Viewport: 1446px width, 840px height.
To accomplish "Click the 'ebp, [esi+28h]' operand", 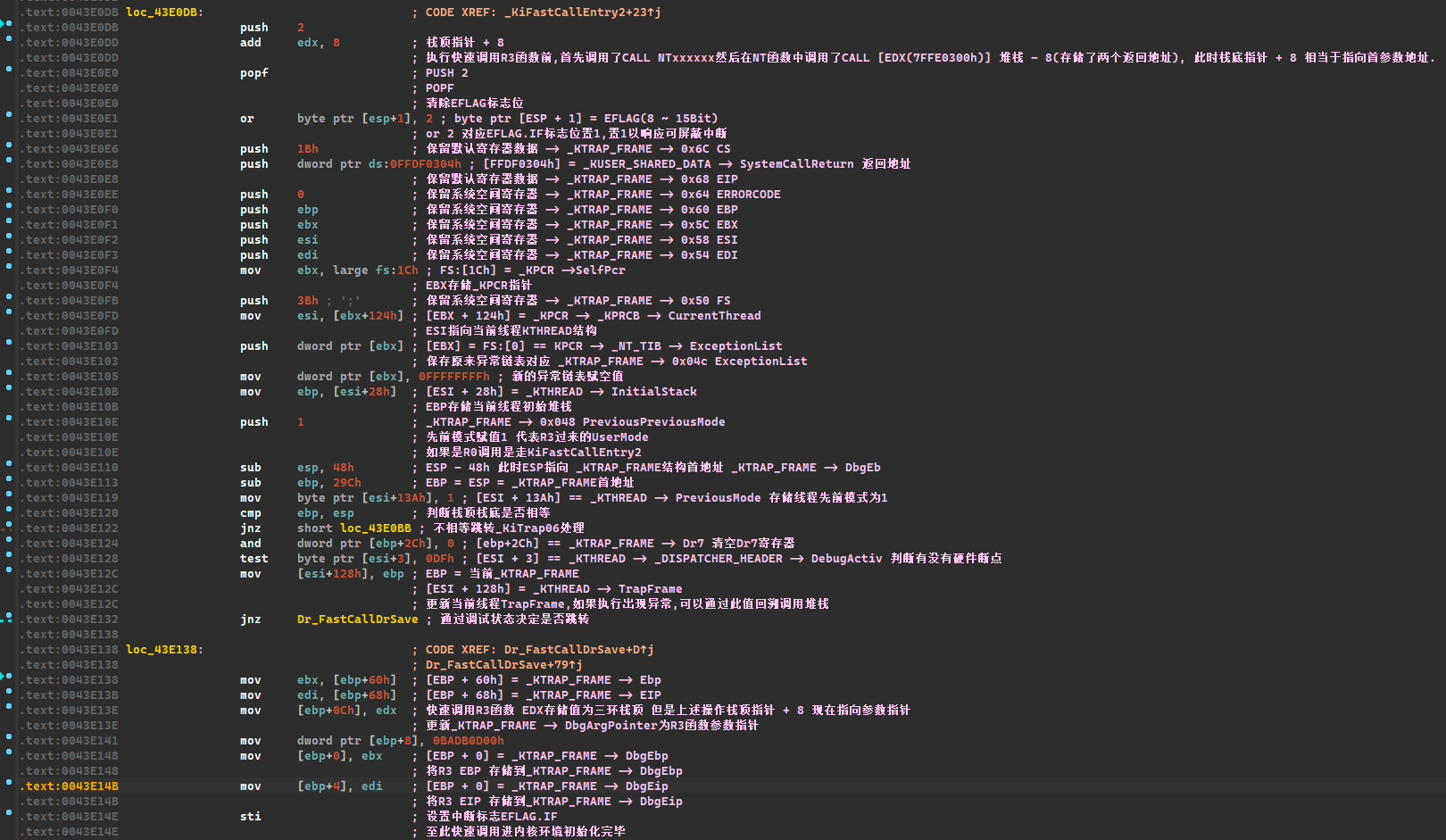I will (347, 392).
